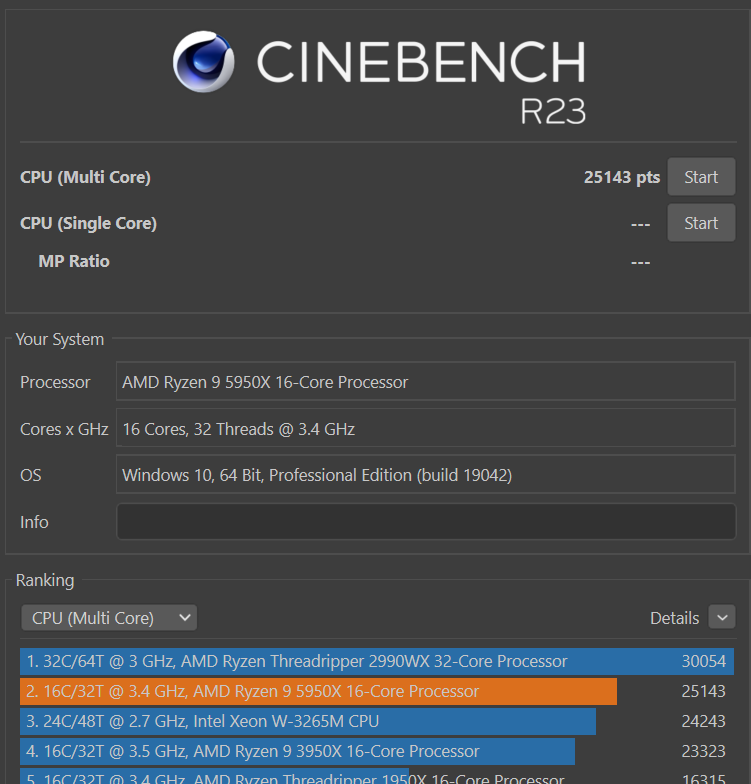Open the CPU (Multi Core) ranking dropdown

coord(109,618)
